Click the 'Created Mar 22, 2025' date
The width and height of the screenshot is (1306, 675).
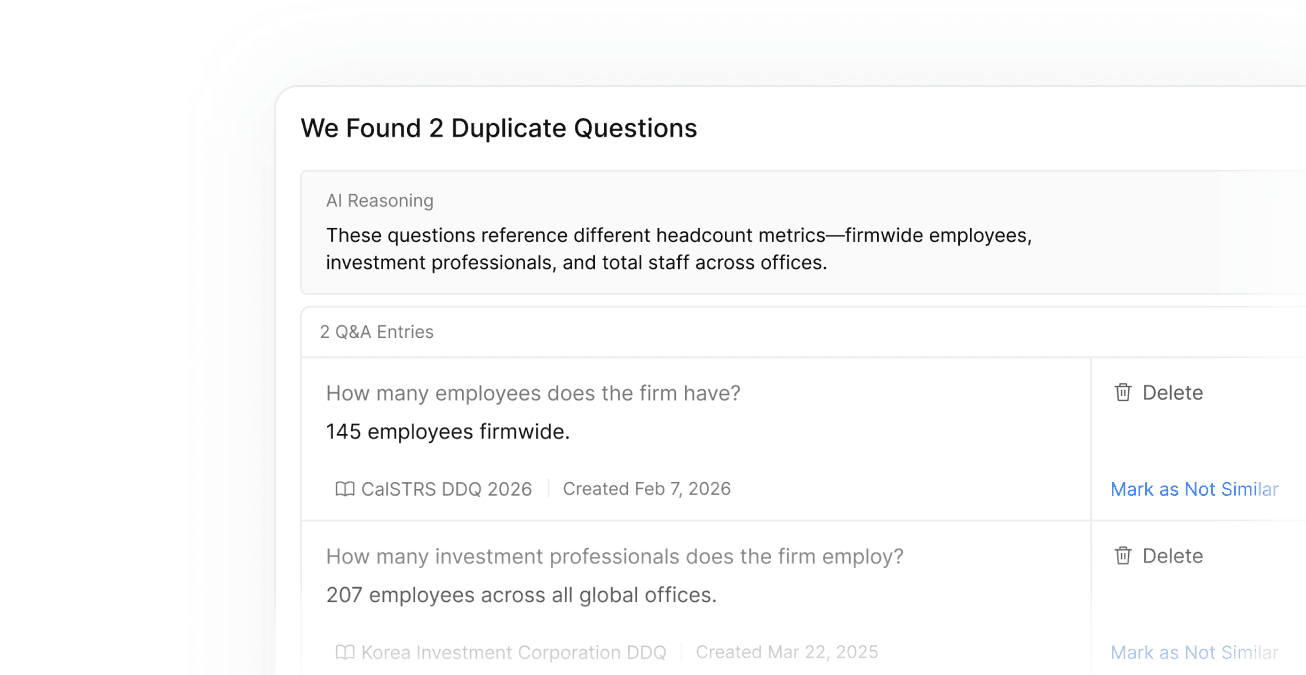tap(787, 652)
